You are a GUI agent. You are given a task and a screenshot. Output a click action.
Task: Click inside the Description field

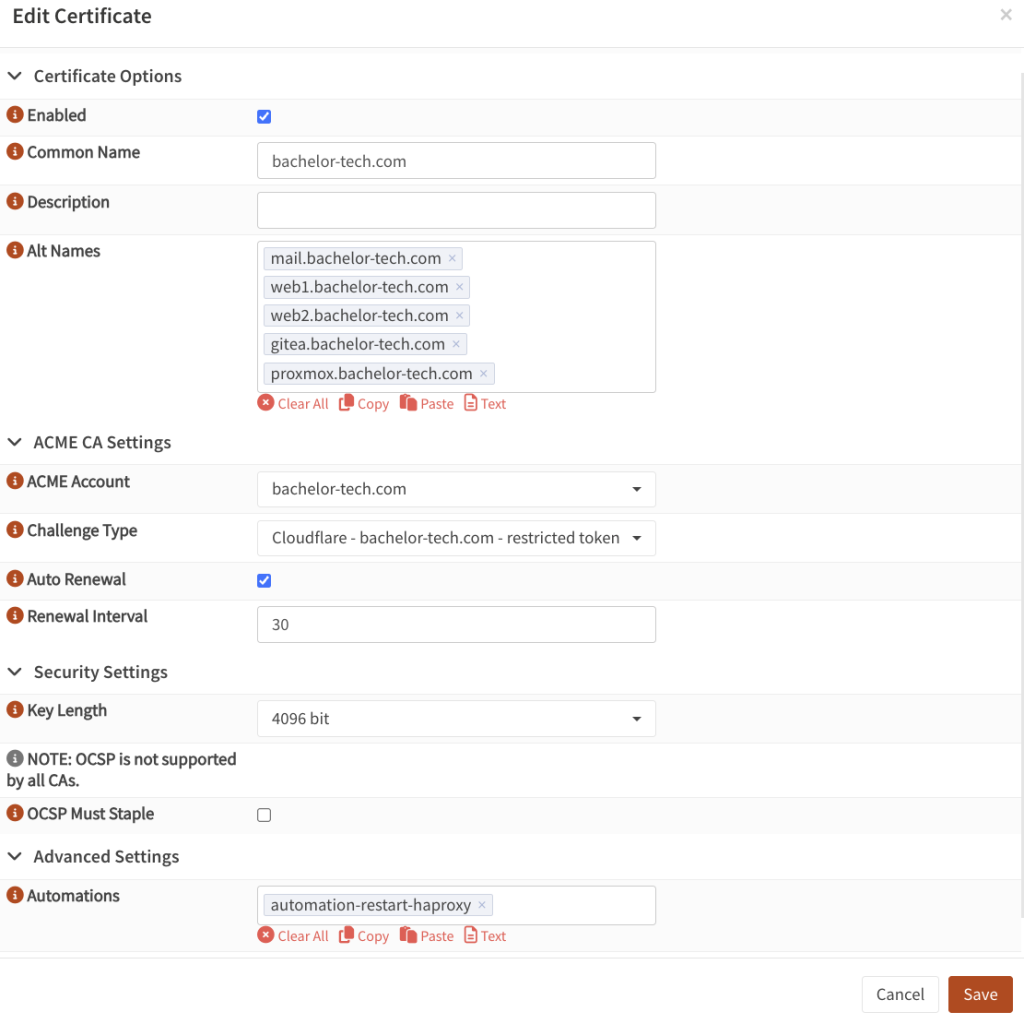(456, 210)
